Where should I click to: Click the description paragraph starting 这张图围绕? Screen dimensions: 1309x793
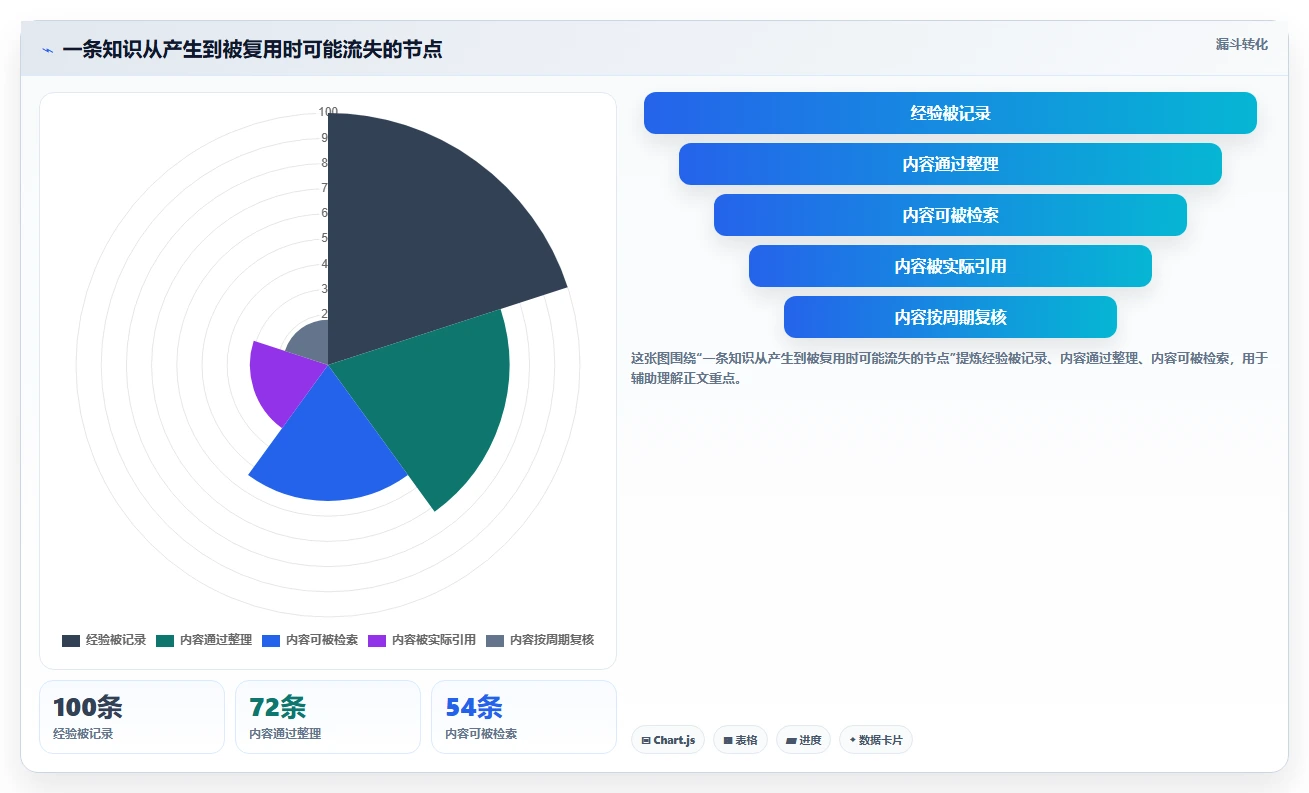pos(949,368)
